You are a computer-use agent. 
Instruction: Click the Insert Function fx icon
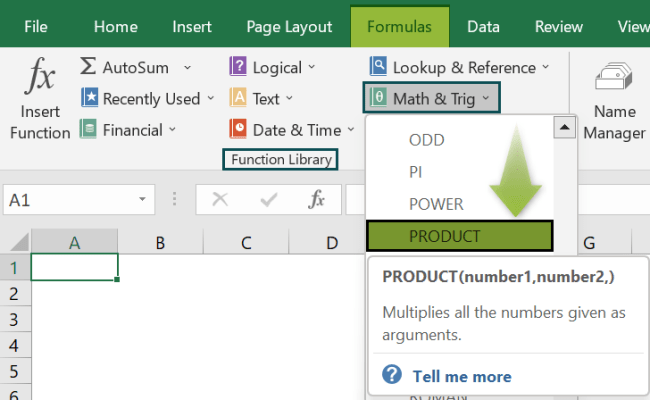point(40,76)
